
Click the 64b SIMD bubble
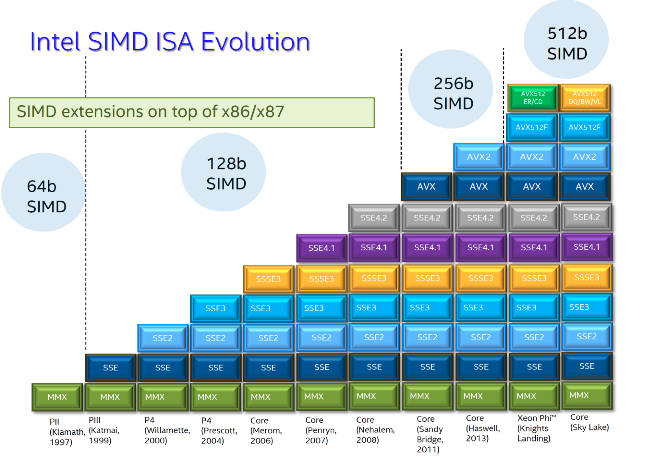[x=47, y=196]
